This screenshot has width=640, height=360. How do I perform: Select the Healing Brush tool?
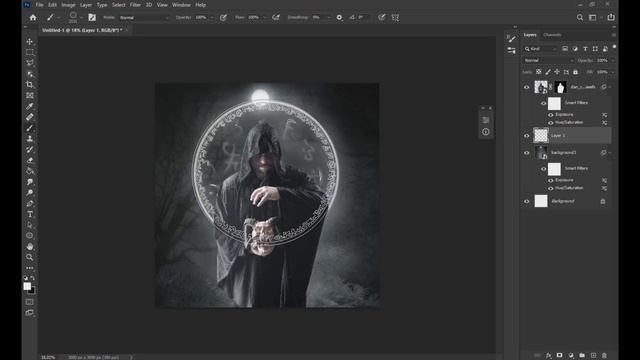coord(30,117)
